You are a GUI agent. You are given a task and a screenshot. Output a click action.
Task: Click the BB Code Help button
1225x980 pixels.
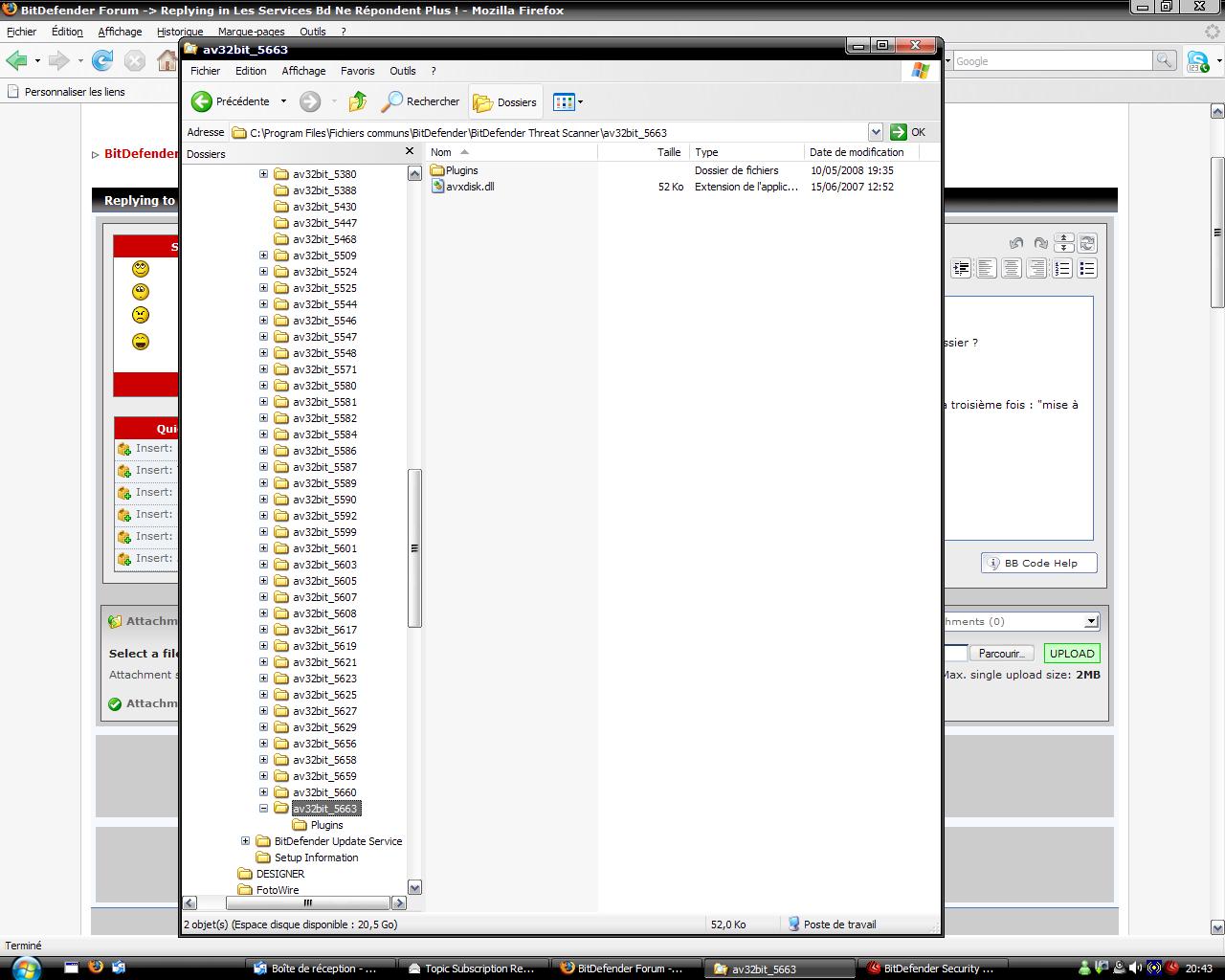(1039, 563)
